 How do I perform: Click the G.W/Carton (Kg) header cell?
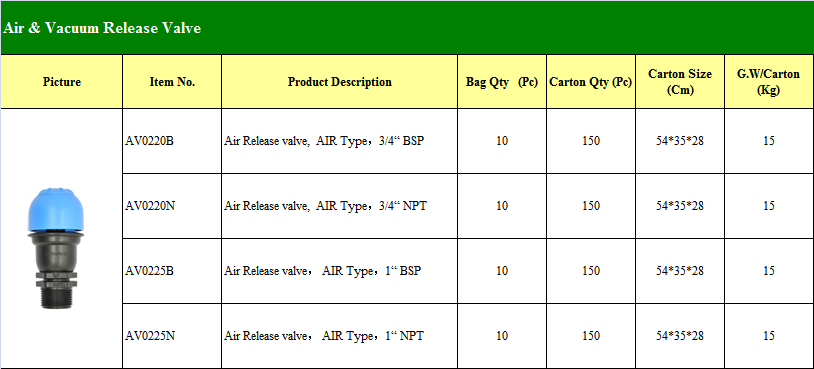(x=769, y=82)
